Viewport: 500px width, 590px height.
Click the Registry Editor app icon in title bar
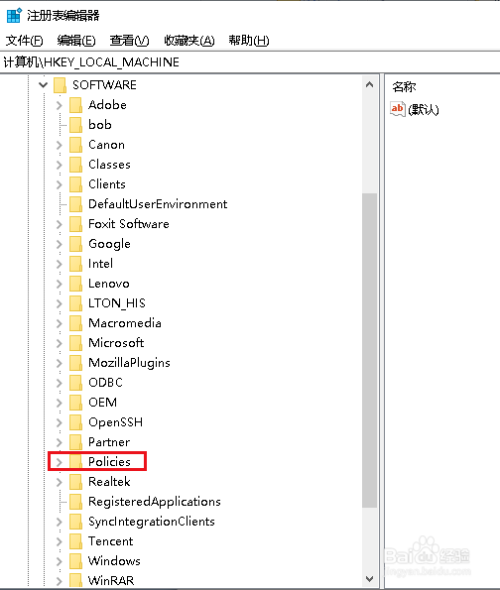coord(14,16)
